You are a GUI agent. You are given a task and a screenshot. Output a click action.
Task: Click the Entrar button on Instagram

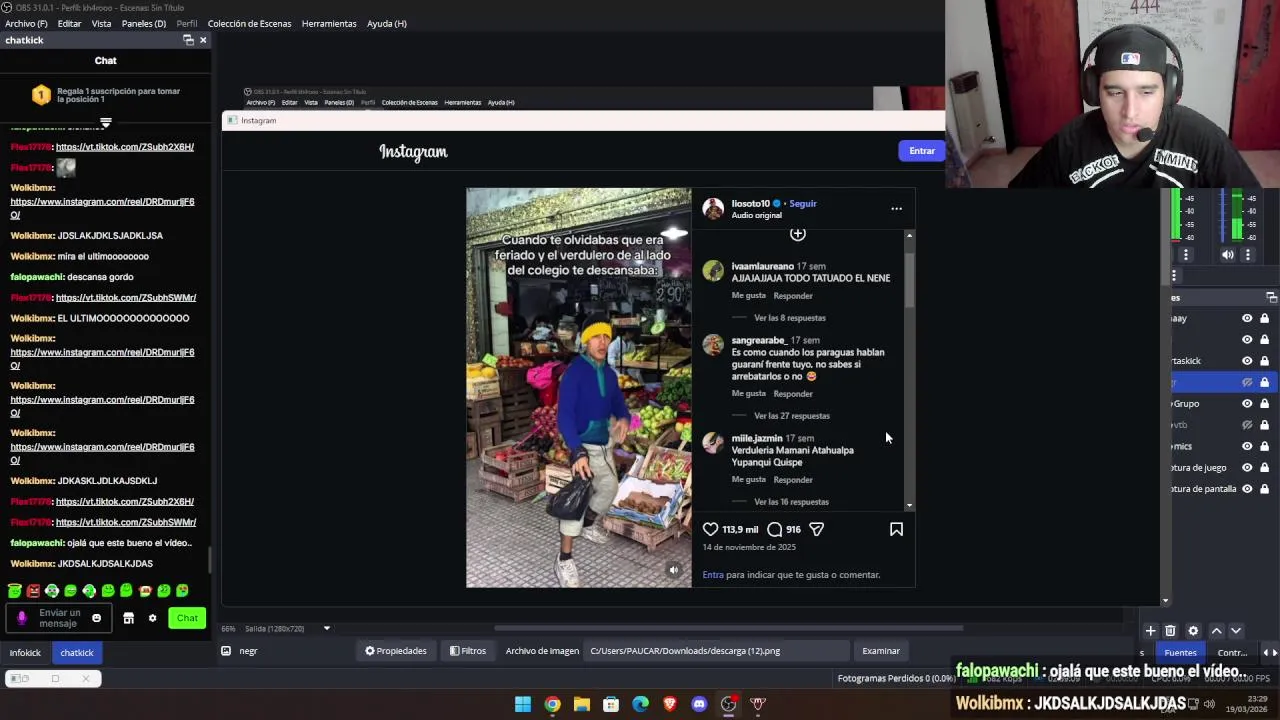point(922,151)
